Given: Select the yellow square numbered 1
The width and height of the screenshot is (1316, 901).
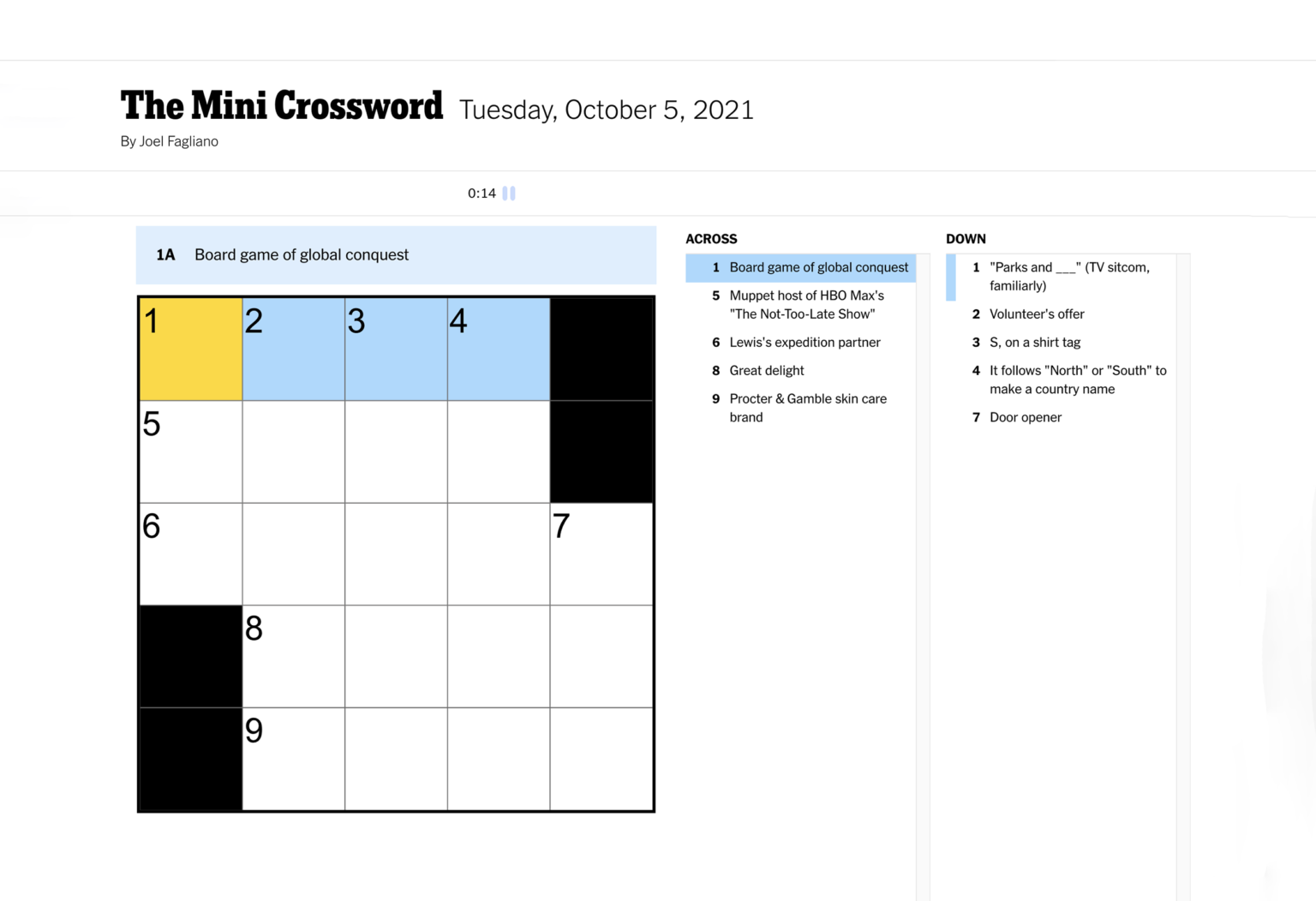Looking at the screenshot, I should pyautogui.click(x=191, y=349).
